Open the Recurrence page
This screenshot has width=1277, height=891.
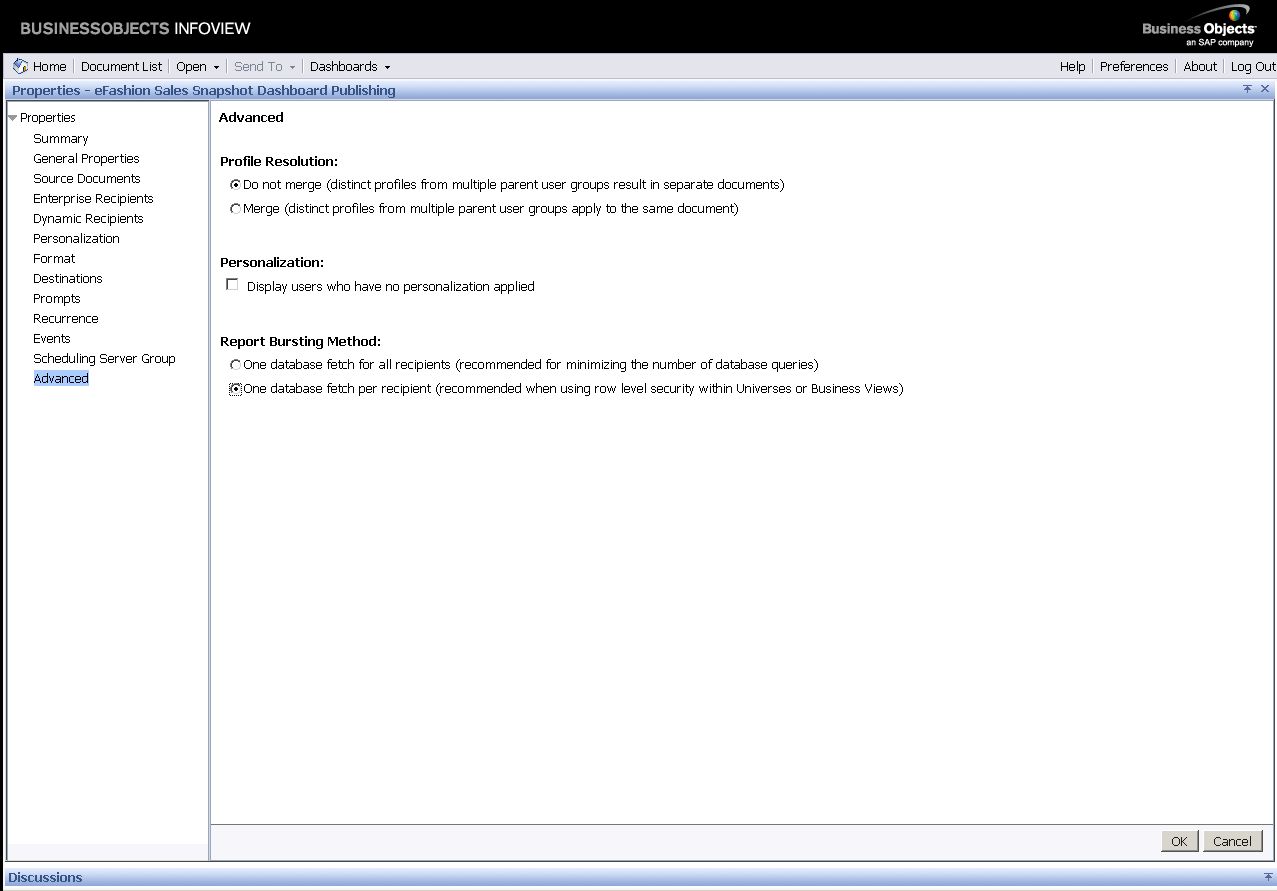pyautogui.click(x=66, y=319)
